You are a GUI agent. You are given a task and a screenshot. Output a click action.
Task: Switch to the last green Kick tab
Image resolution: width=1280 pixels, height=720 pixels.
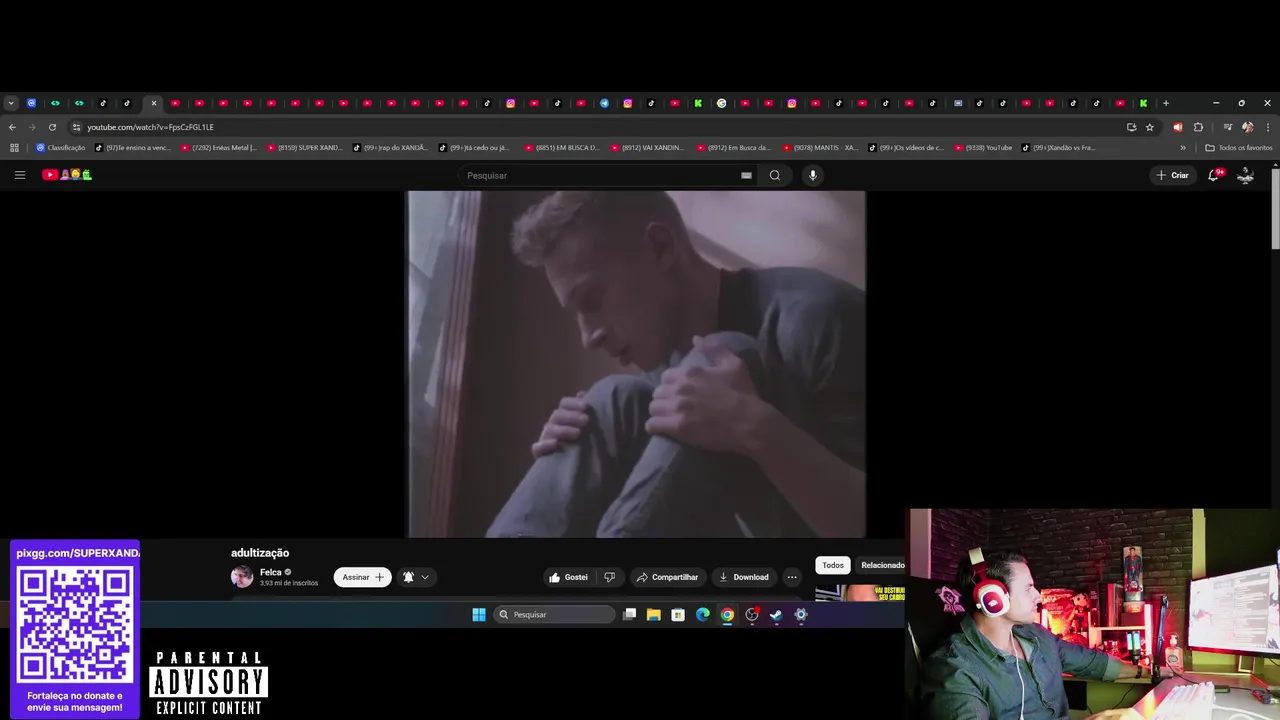tap(1143, 103)
